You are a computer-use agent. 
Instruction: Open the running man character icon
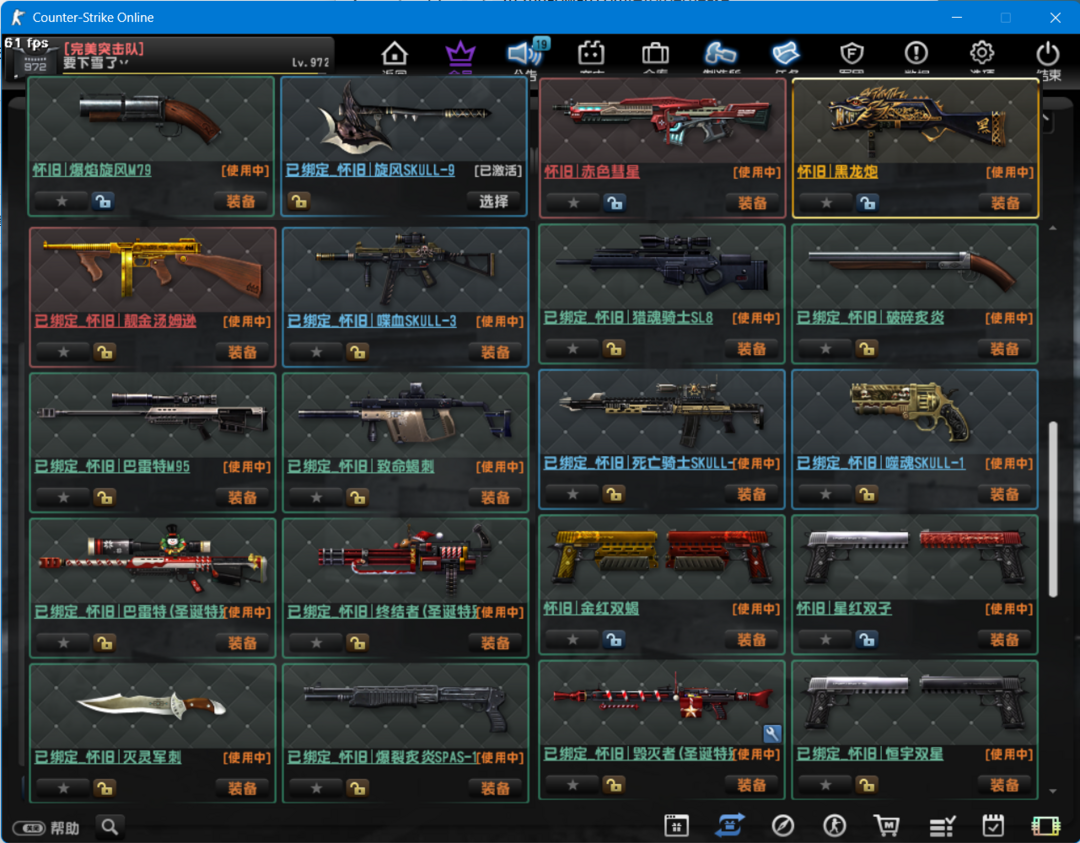click(835, 825)
